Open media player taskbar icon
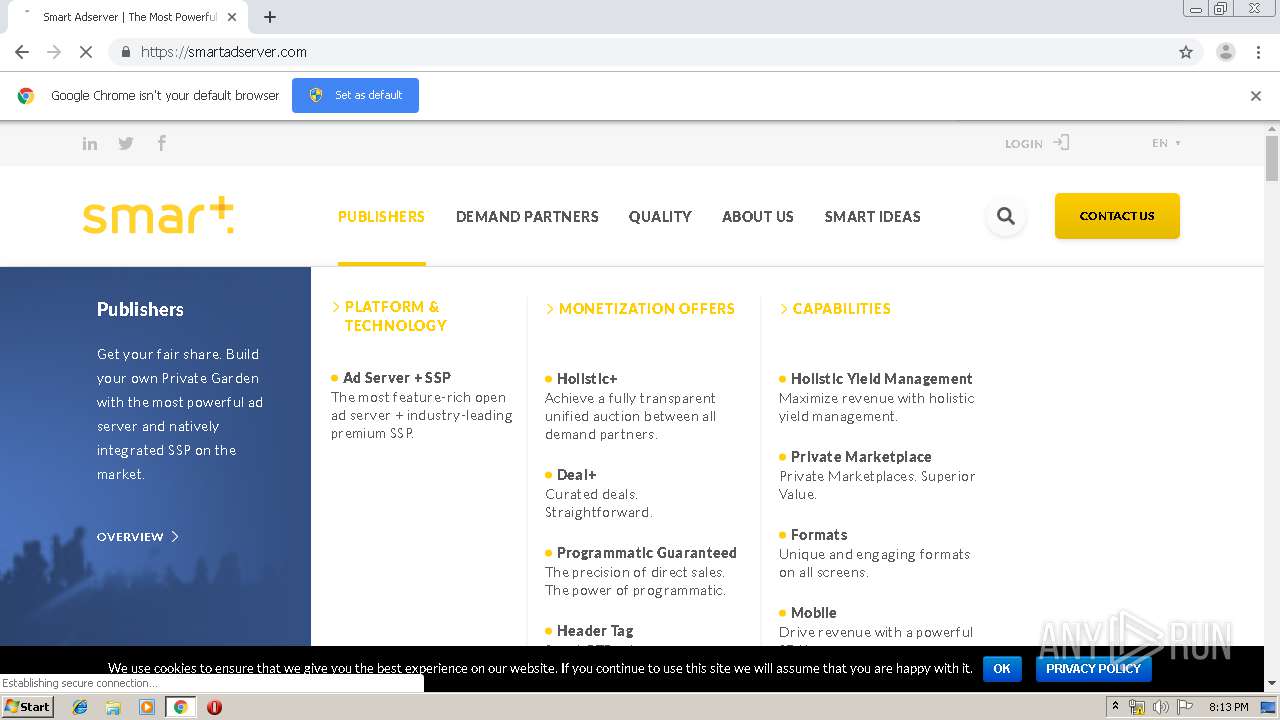The image size is (1280, 720). click(147, 707)
